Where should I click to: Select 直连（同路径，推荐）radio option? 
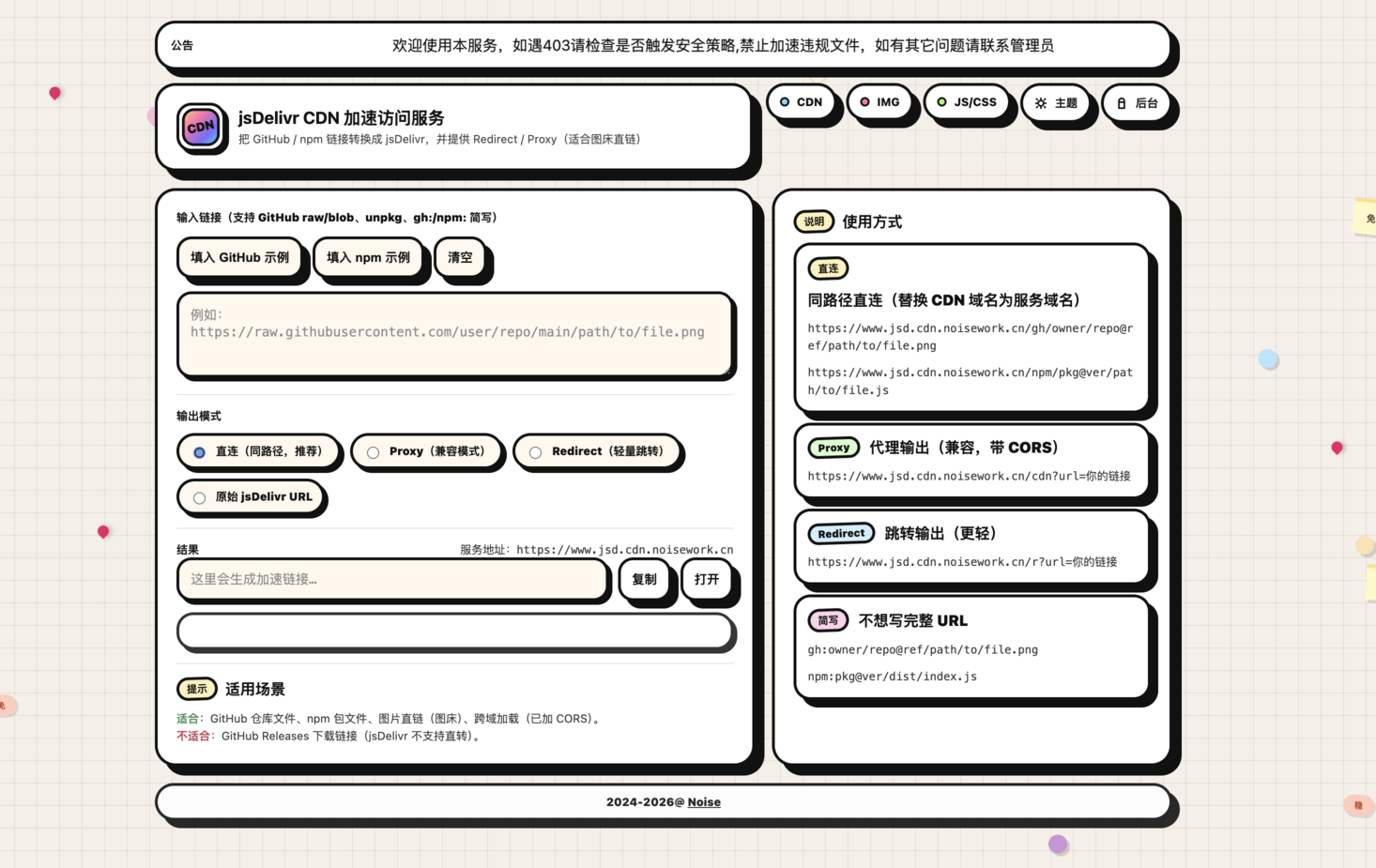click(258, 451)
